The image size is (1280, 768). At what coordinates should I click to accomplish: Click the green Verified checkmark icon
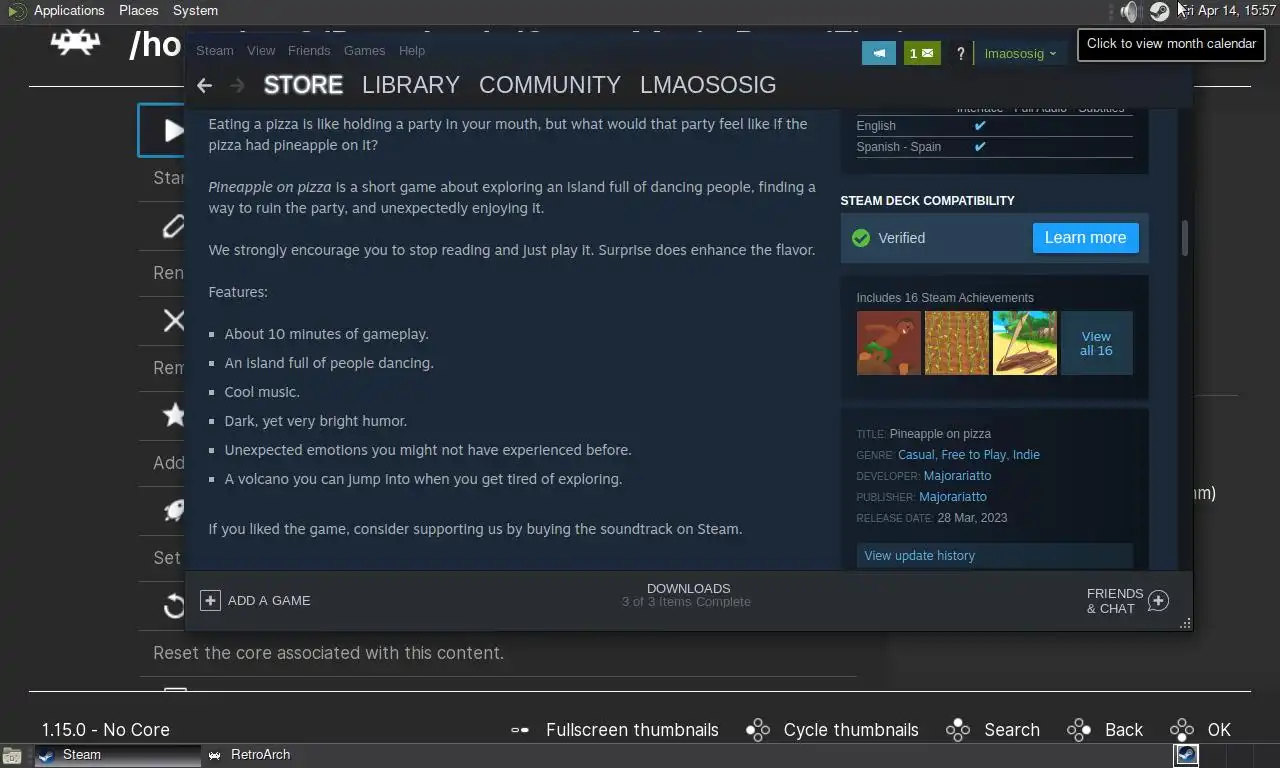coord(861,238)
